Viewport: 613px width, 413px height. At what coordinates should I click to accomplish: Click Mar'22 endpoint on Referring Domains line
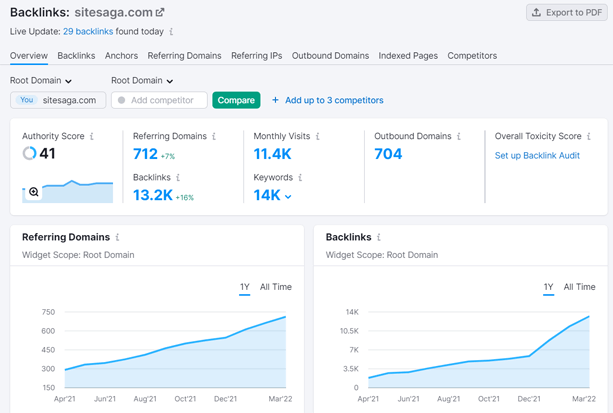[x=285, y=317]
